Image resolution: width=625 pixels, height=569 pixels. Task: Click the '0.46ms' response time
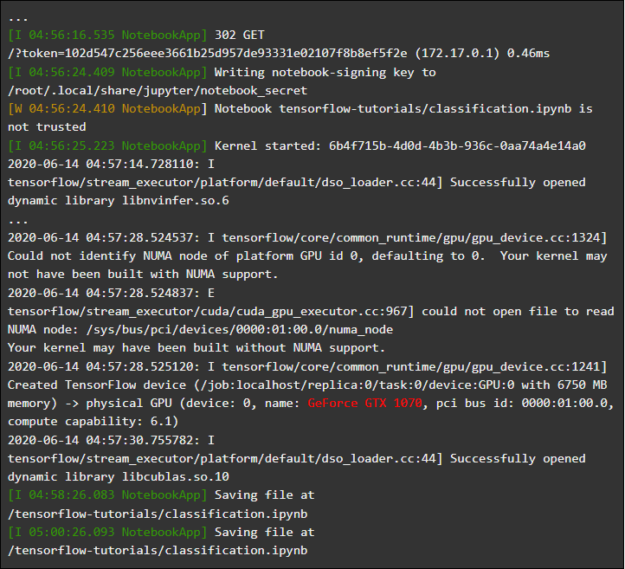point(528,53)
